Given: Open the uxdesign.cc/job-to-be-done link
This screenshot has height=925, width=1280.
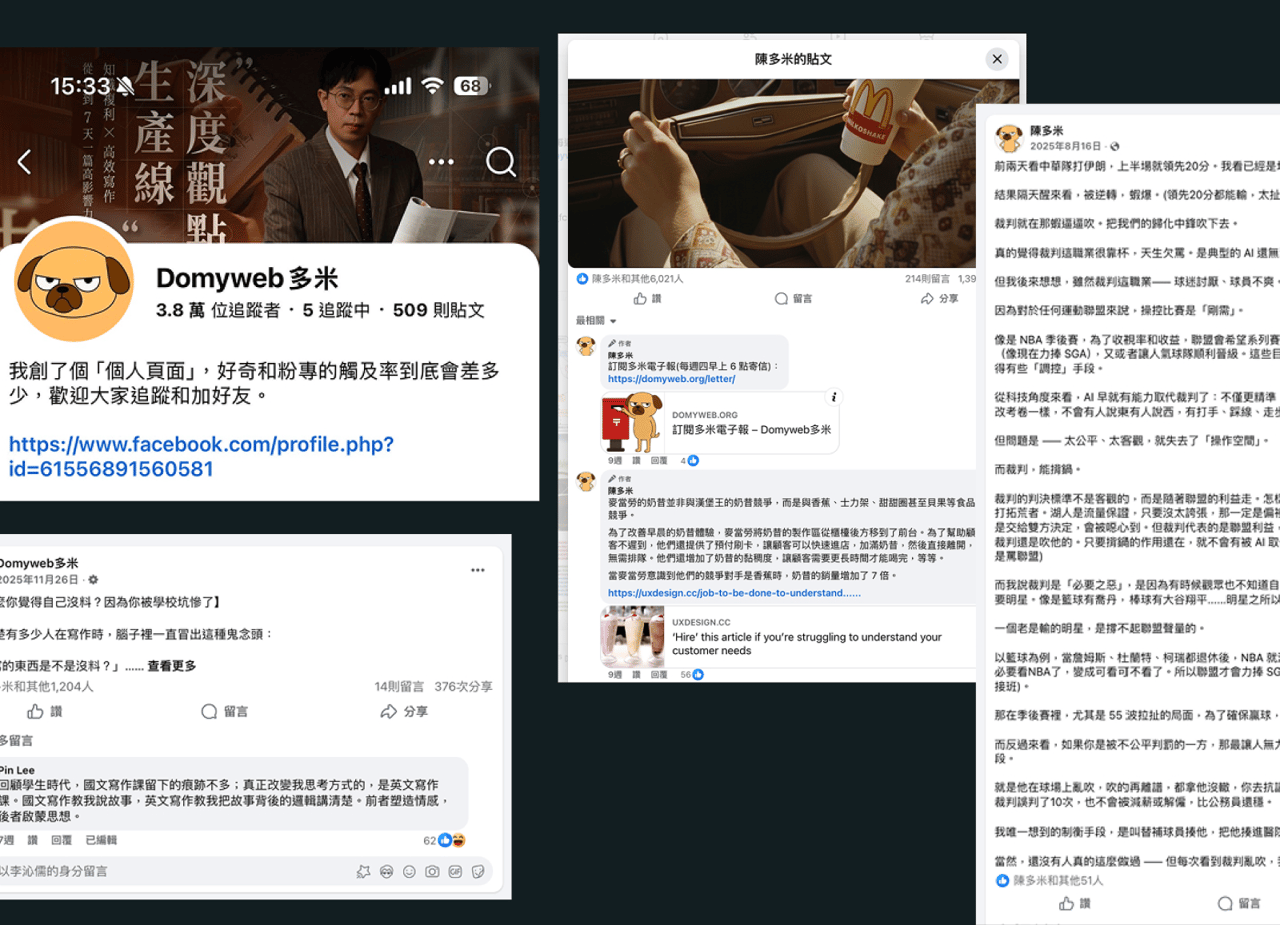Looking at the screenshot, I should 734,593.
